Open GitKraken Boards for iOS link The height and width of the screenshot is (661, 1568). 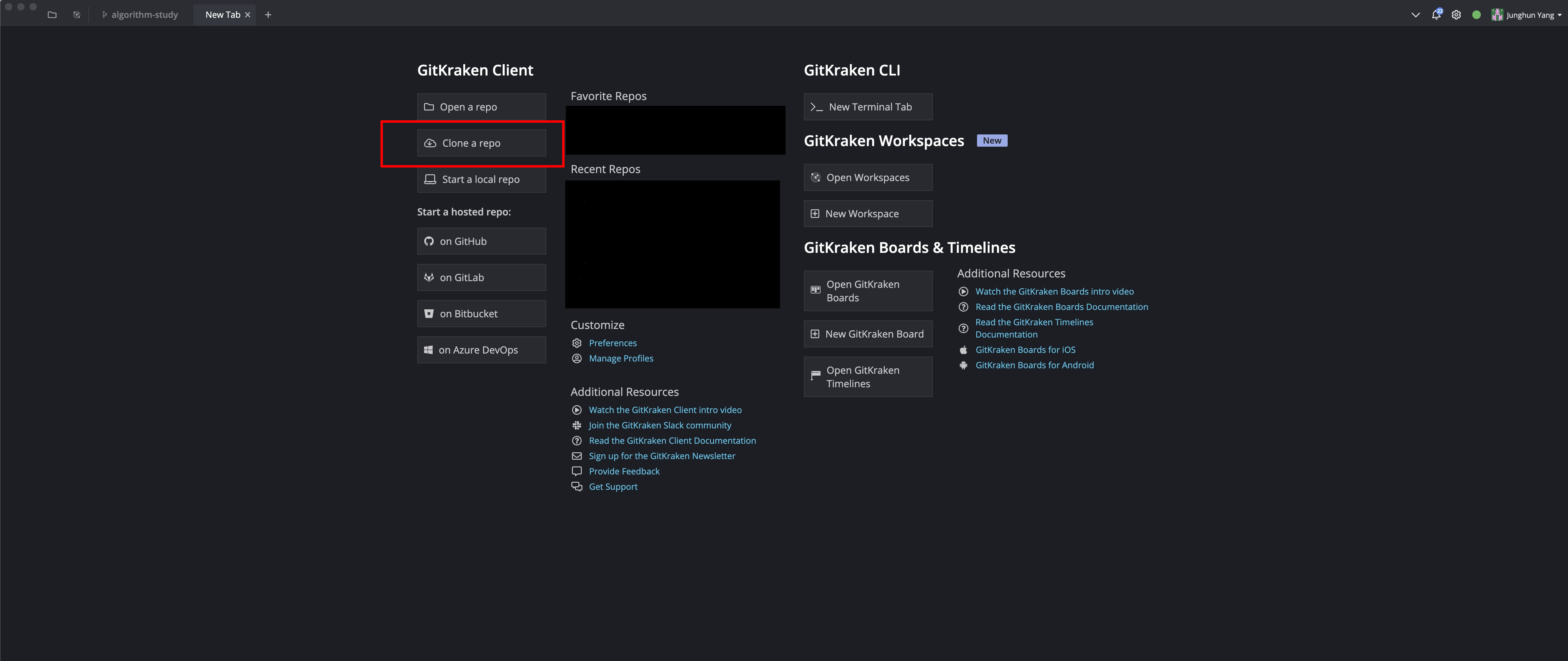click(1025, 349)
